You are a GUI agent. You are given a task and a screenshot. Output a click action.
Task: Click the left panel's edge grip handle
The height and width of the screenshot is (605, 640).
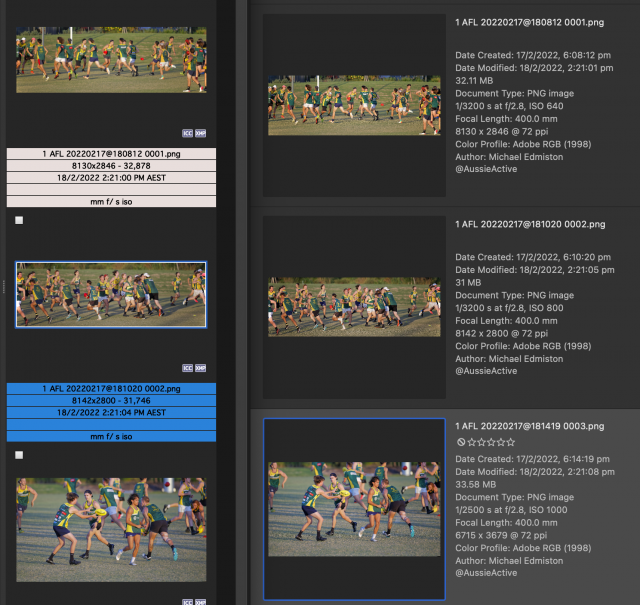pos(3,287)
